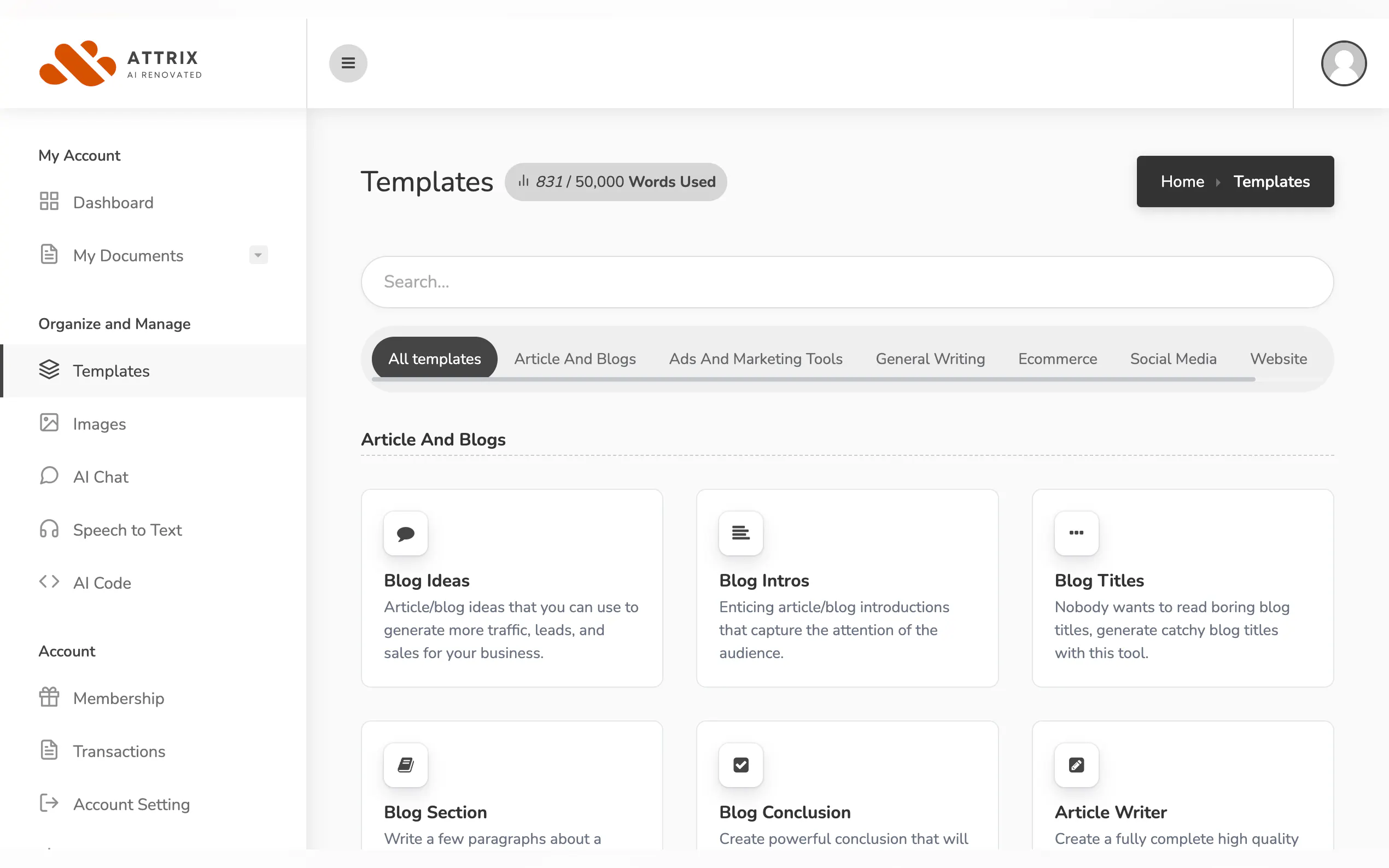Click the horizontal scrollbar under category tabs
Image resolution: width=1389 pixels, height=868 pixels.
coord(813,379)
